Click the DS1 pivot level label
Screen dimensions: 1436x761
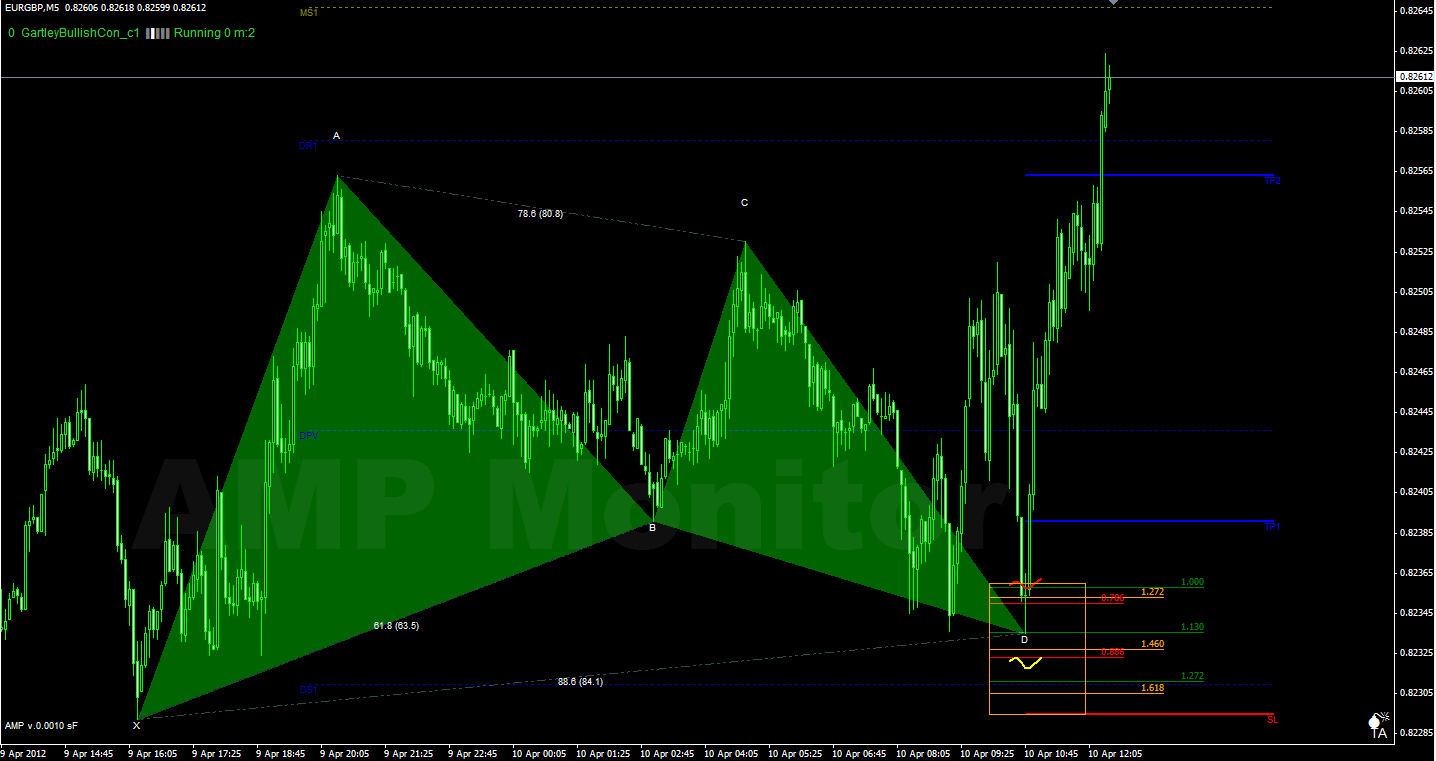tap(308, 689)
